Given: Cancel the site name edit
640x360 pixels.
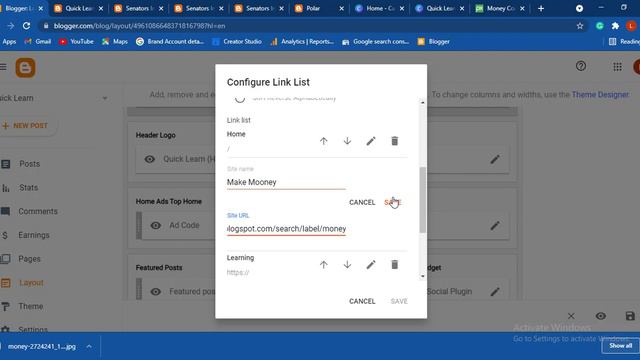Looking at the screenshot, I should coord(362,202).
